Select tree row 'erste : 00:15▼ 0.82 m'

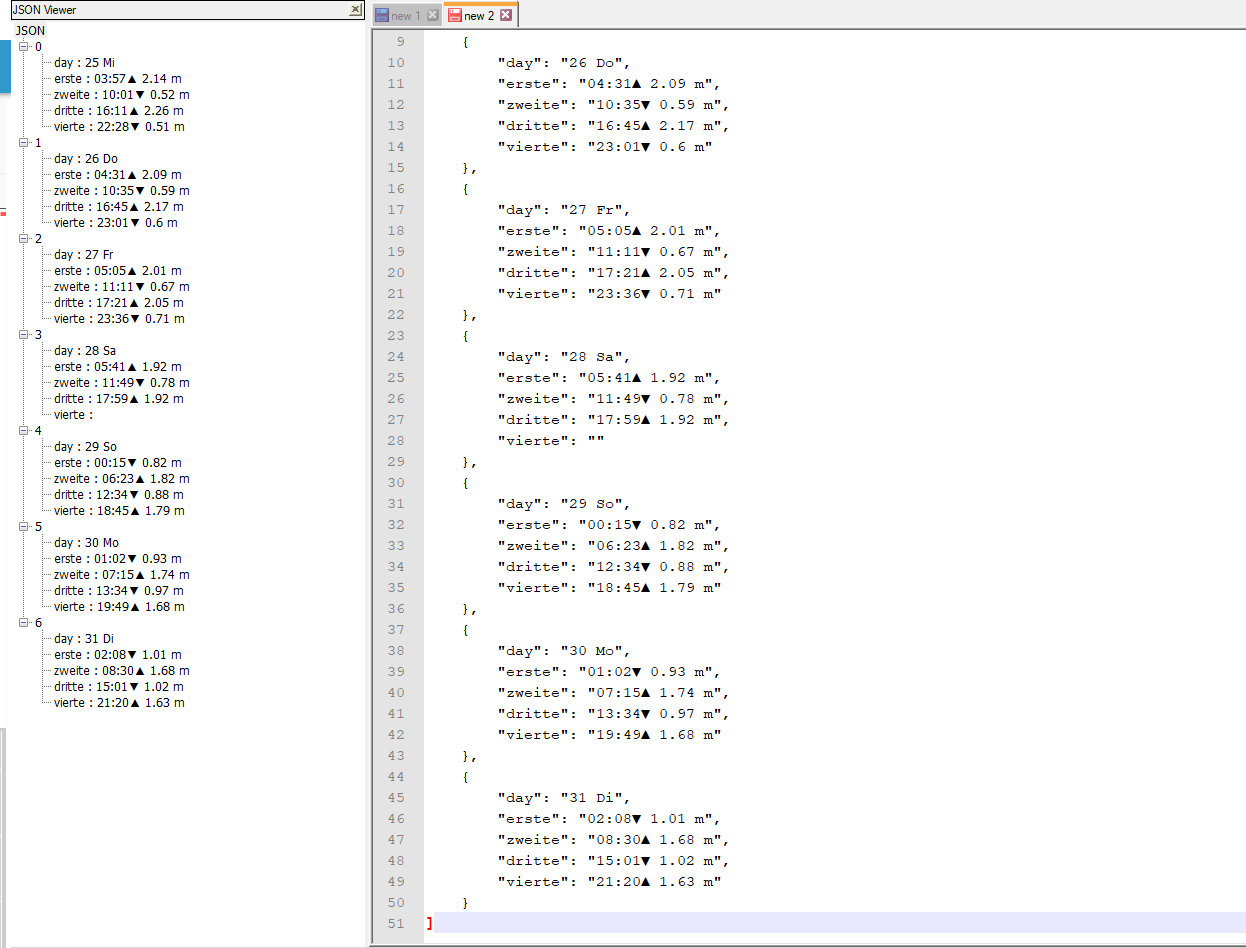(x=118, y=463)
